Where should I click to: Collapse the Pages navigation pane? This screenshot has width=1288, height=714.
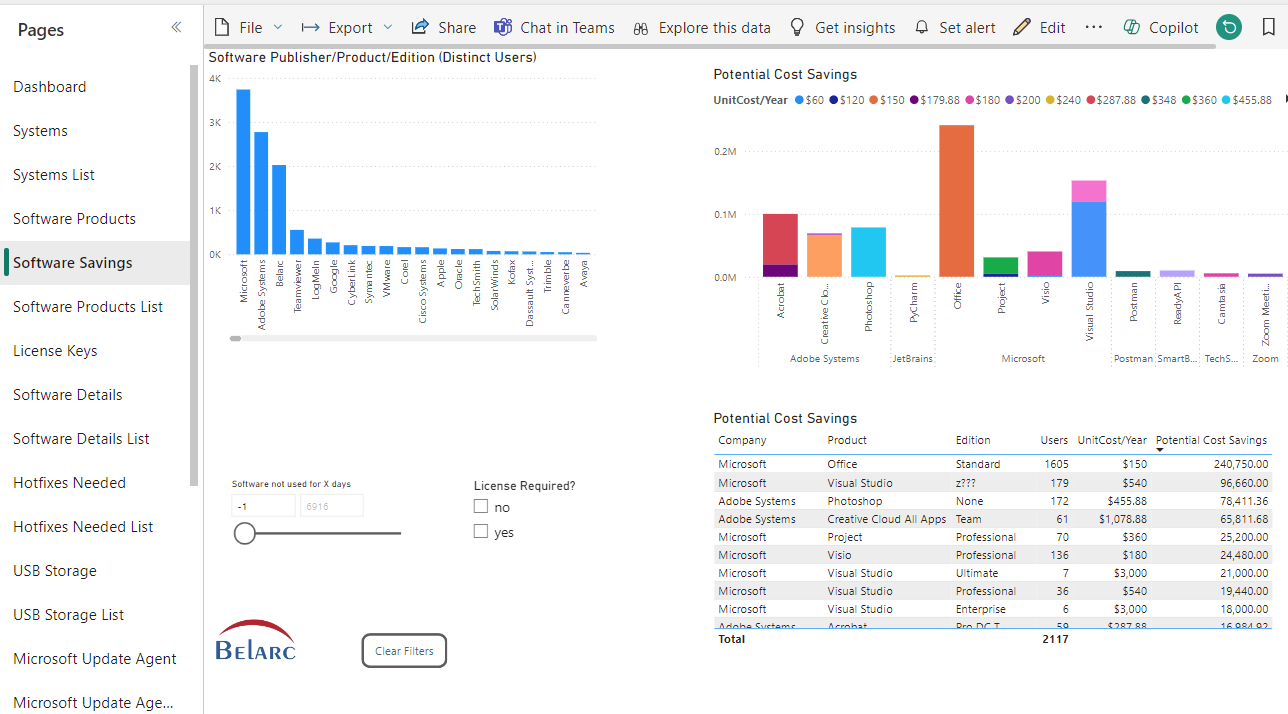tap(176, 28)
